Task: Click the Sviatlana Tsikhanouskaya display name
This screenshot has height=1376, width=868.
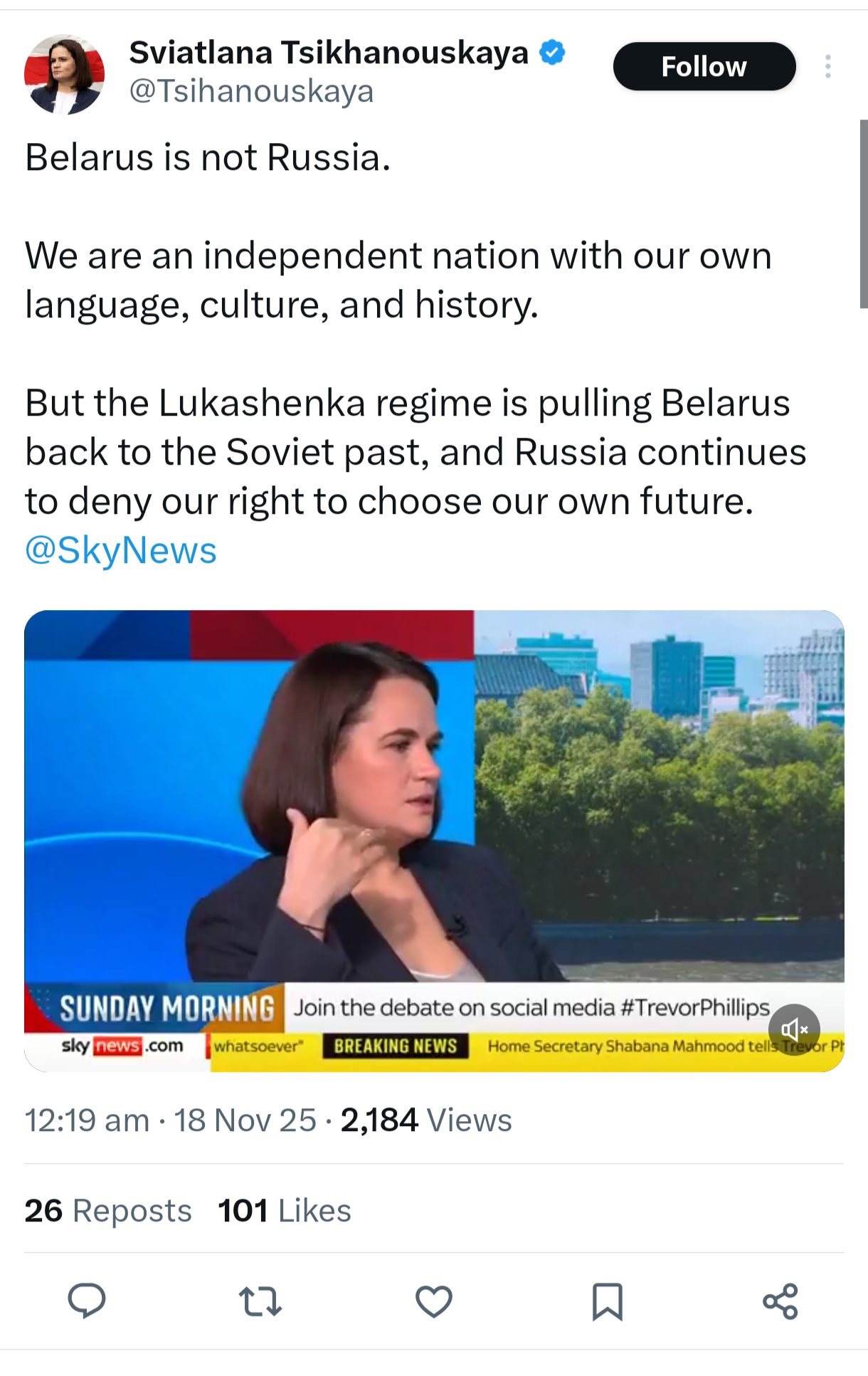Action: tap(329, 53)
